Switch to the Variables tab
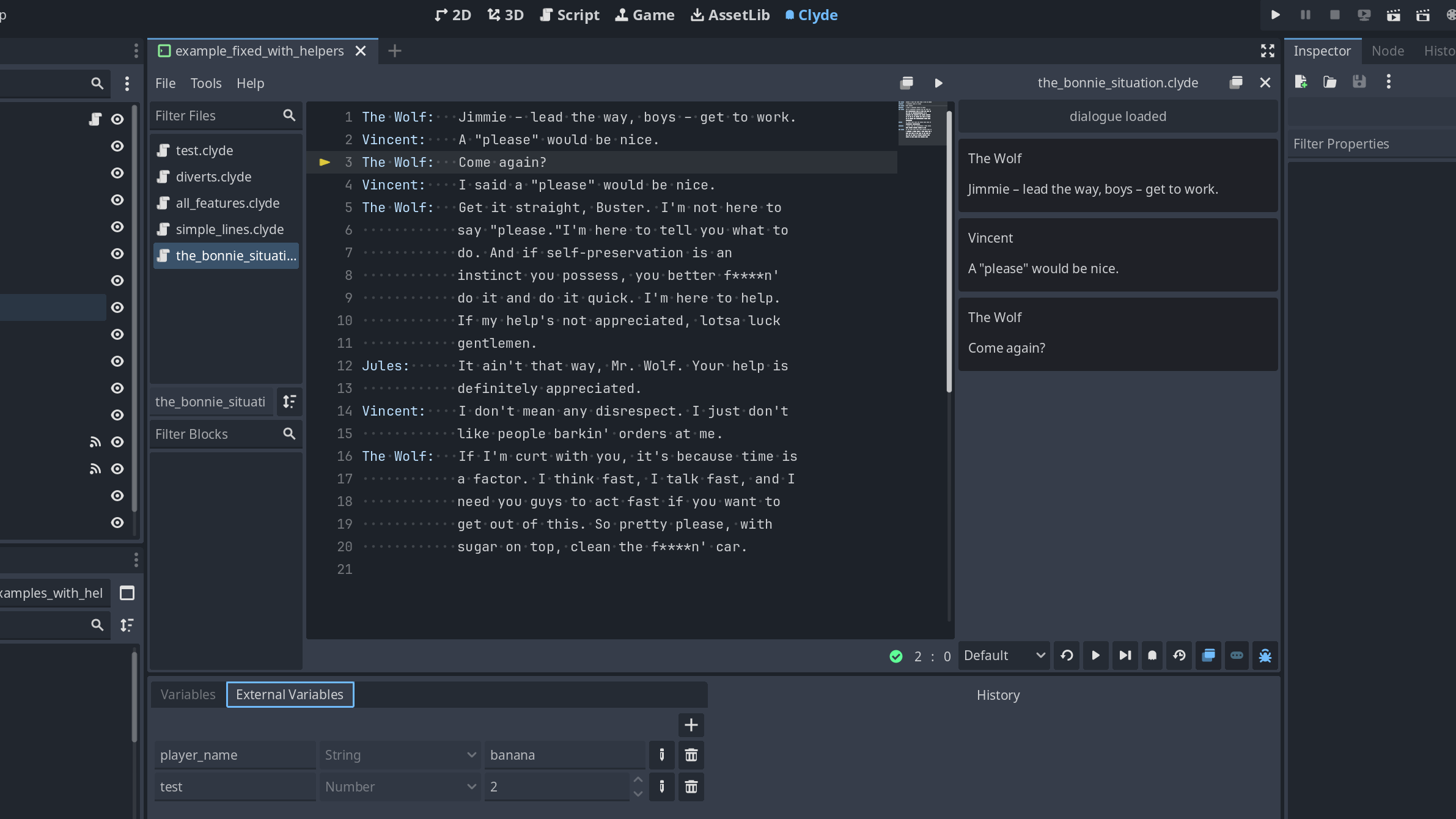Screen dimensions: 1456x819 (188, 694)
